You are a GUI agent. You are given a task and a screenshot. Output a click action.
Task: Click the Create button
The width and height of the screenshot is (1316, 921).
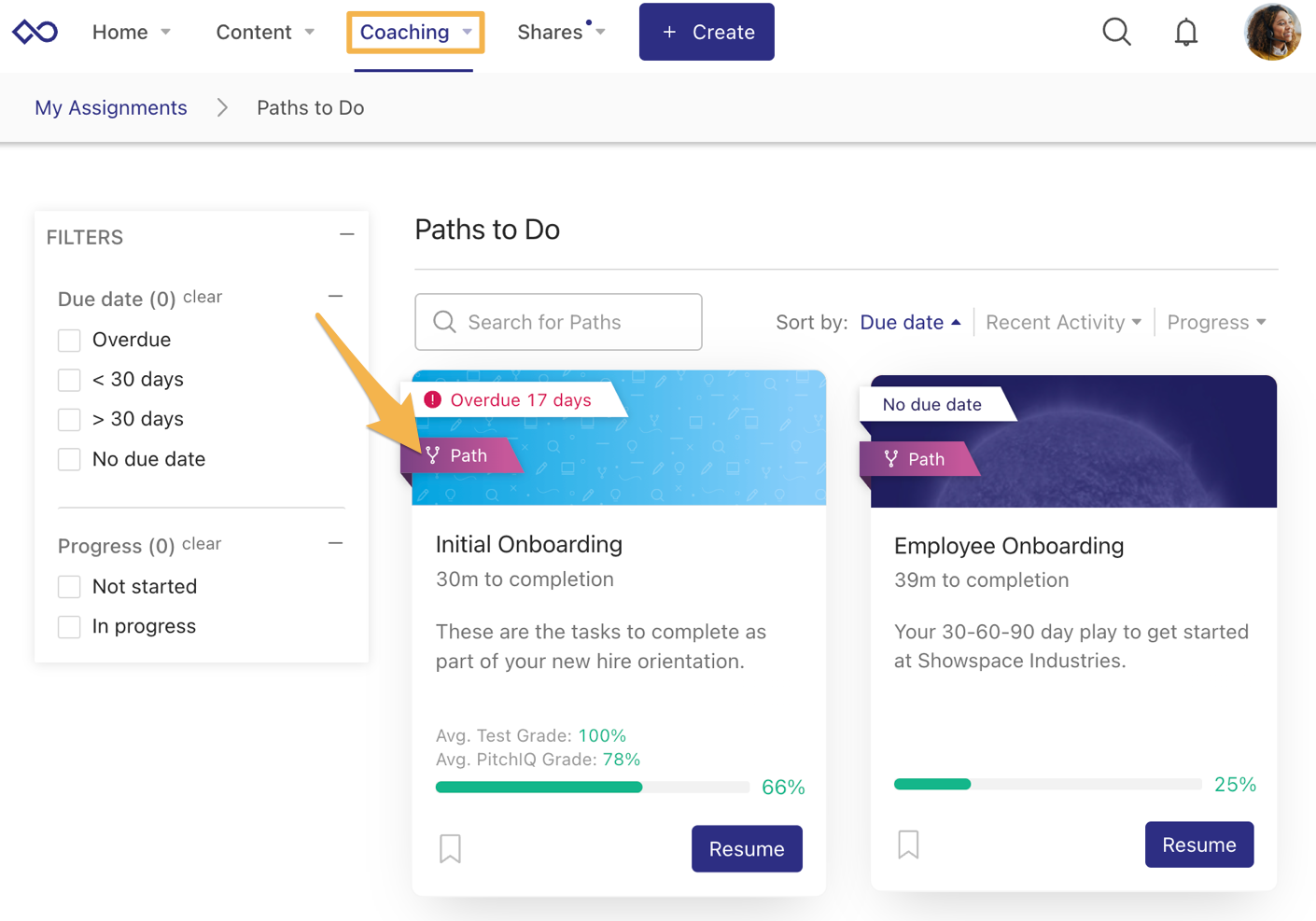point(707,31)
